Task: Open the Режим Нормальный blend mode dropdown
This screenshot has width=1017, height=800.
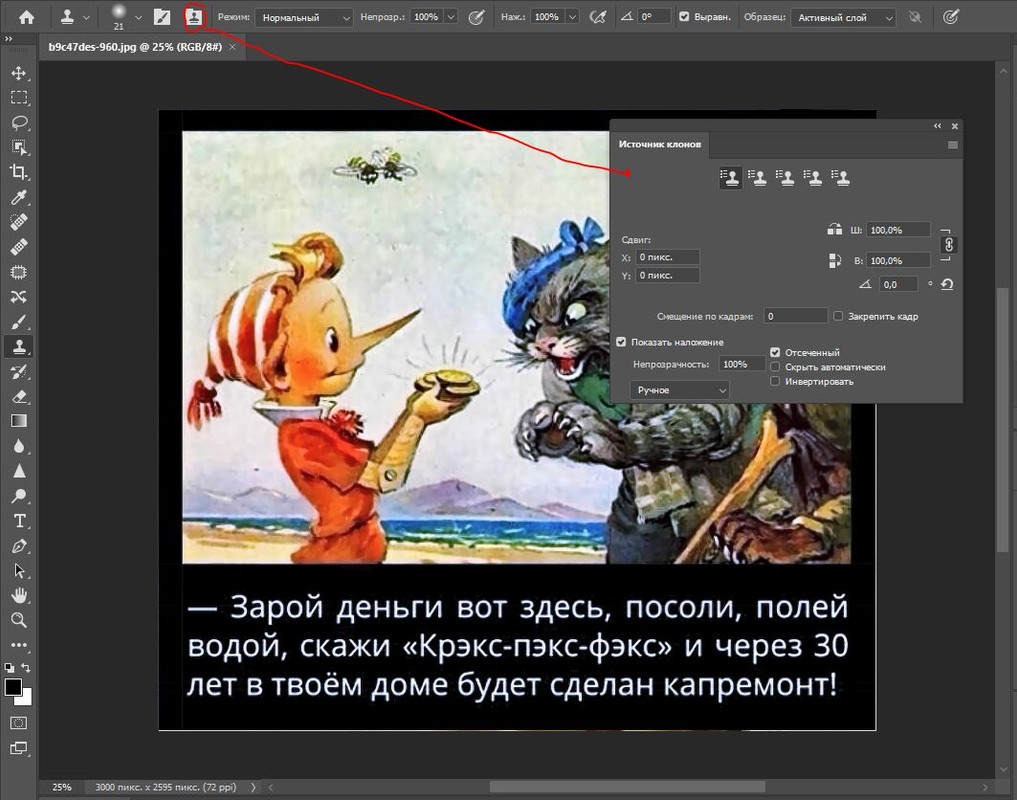Action: click(304, 18)
